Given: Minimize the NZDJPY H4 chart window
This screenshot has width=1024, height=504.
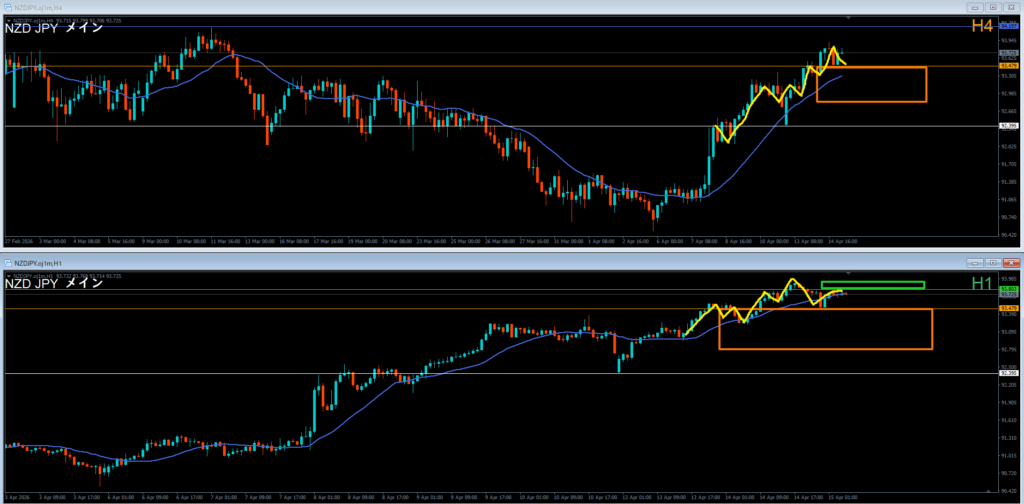Looking at the screenshot, I should (x=975, y=7).
